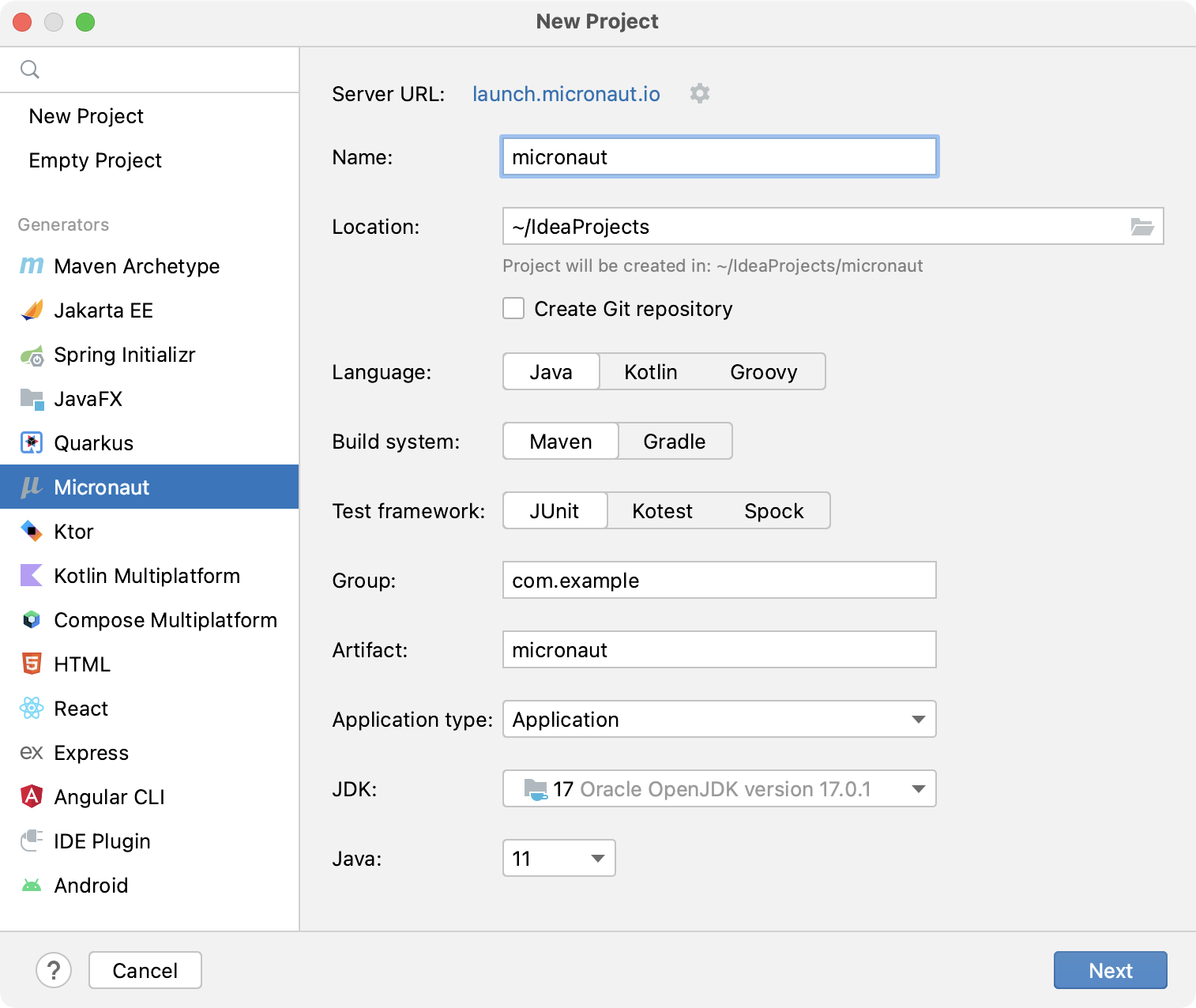Select Kotlin as the language

coord(651,371)
